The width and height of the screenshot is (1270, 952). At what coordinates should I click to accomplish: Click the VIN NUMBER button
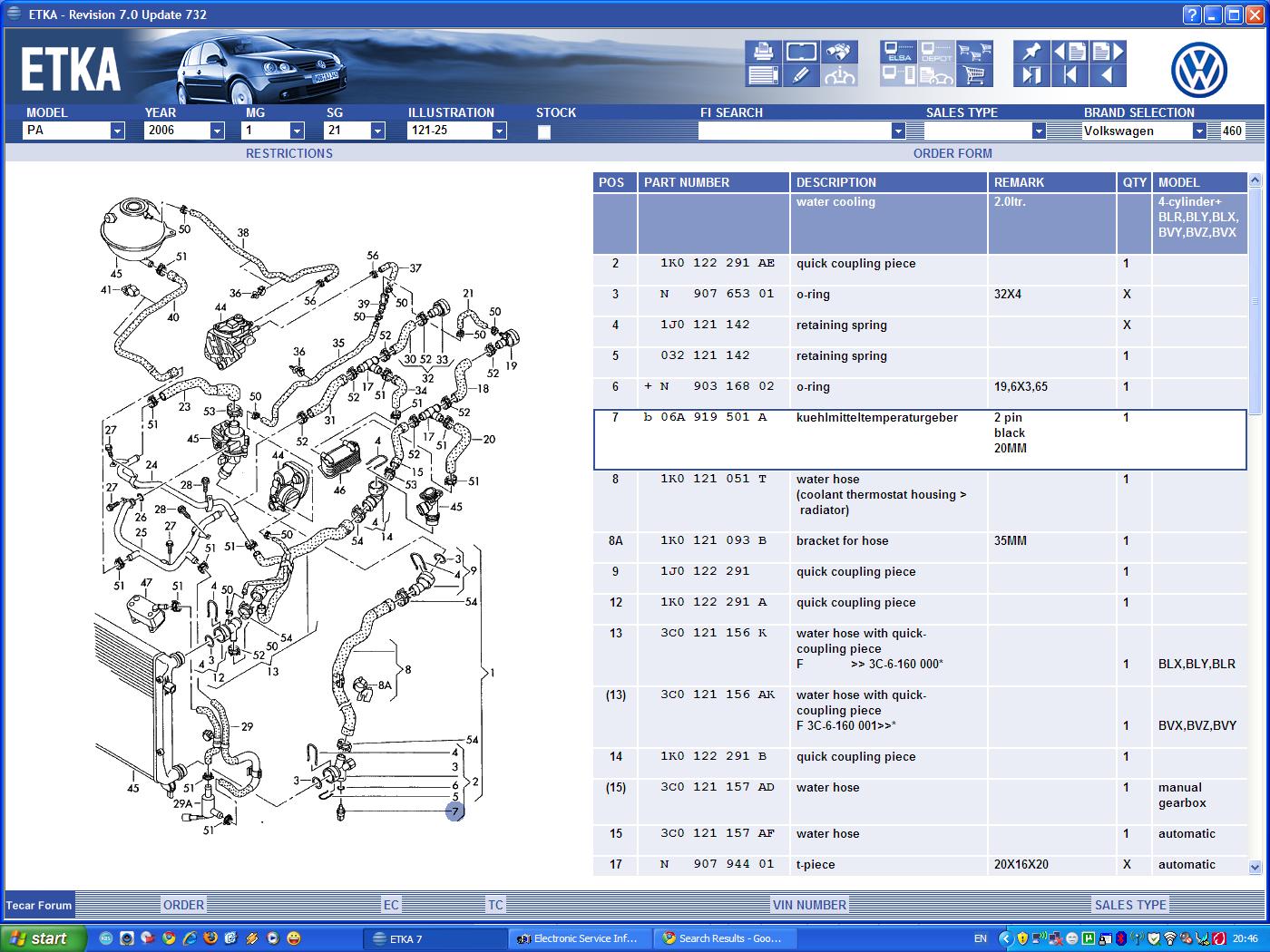tap(809, 905)
